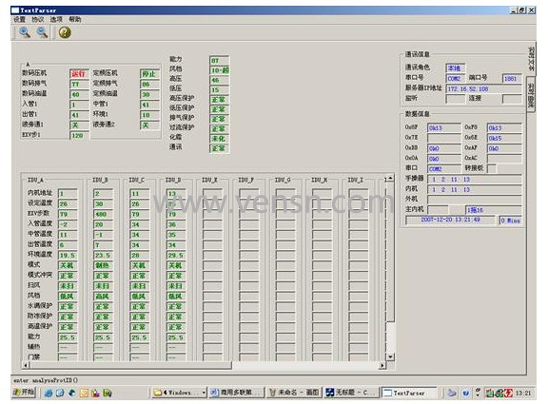Open the 未命名 - 画图 Paint taskbar item

tap(294, 392)
